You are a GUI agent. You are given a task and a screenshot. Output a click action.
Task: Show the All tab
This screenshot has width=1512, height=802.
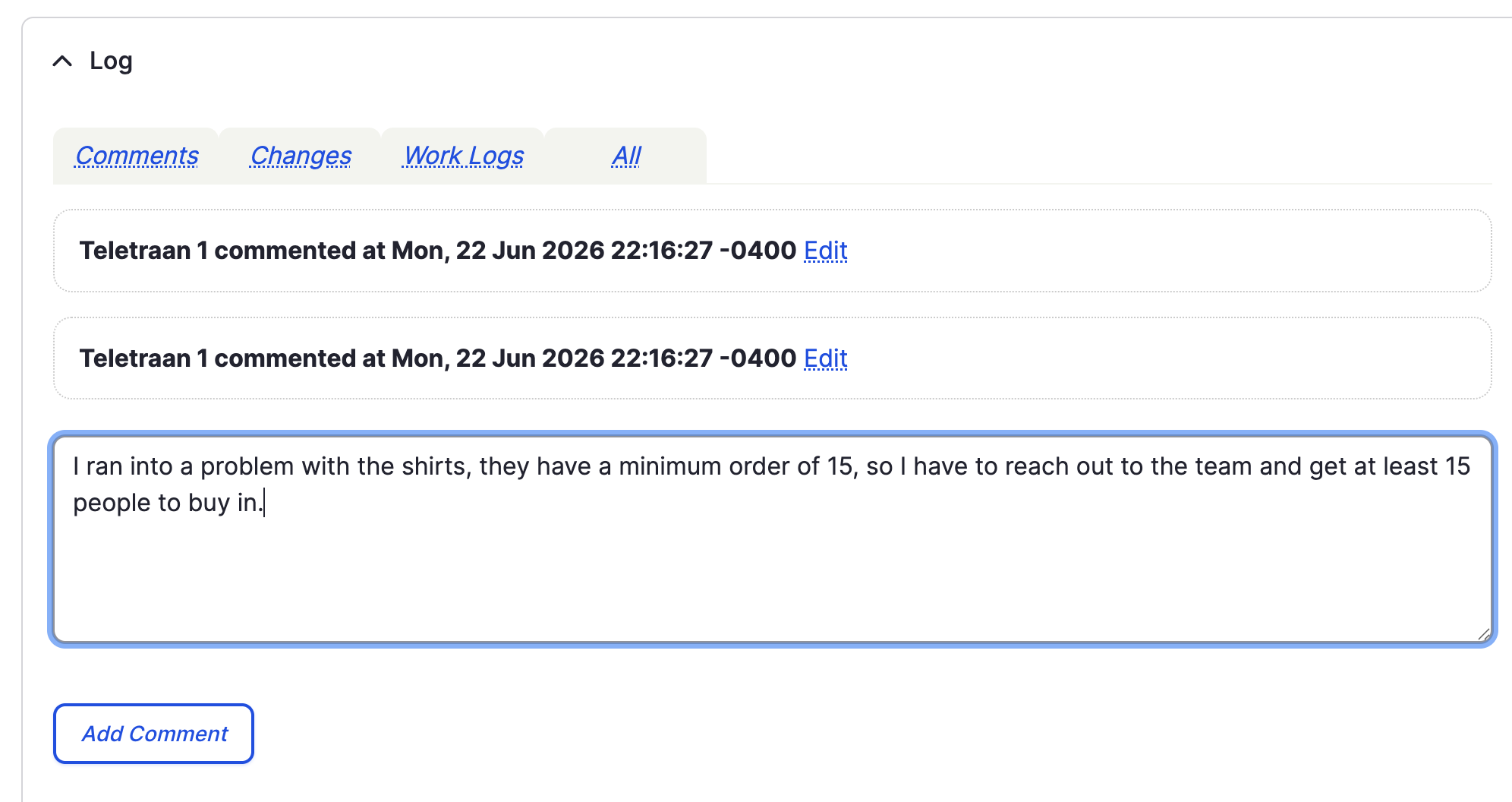tap(626, 156)
